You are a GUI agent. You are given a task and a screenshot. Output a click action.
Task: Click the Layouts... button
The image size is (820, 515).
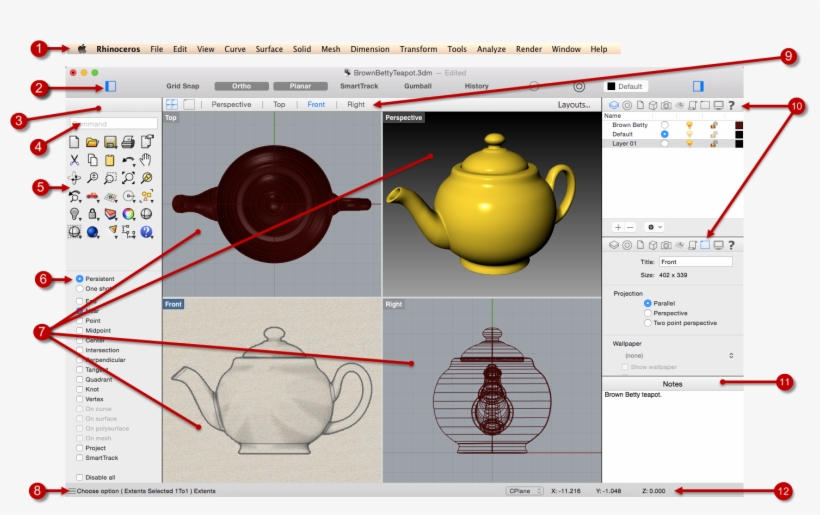point(574,104)
